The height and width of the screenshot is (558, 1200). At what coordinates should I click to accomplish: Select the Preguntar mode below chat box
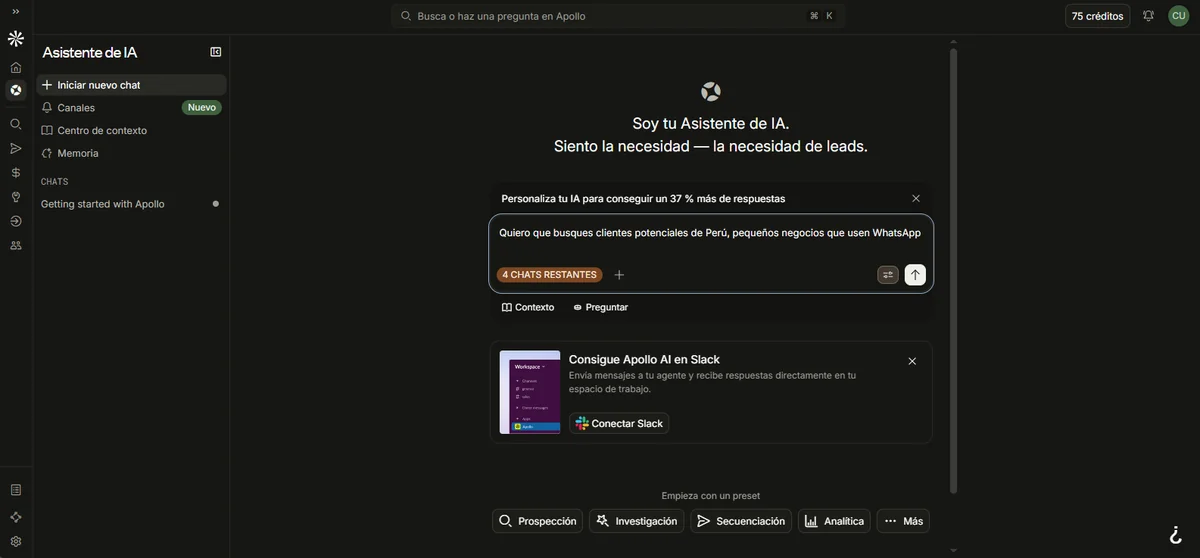(x=600, y=307)
